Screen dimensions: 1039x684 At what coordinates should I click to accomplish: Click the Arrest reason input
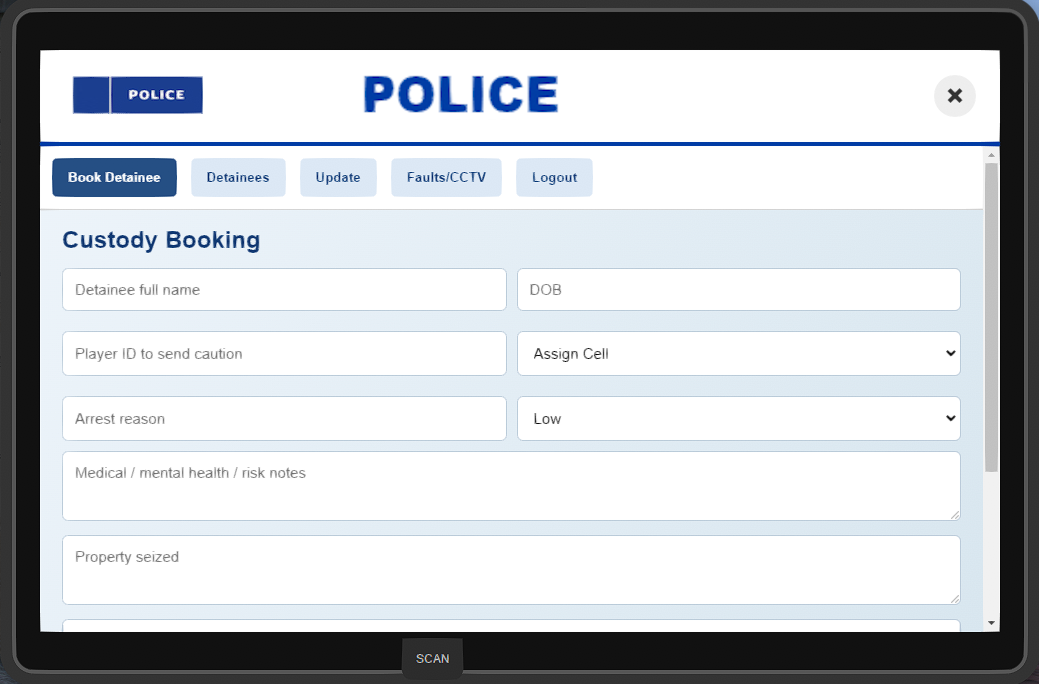(284, 419)
